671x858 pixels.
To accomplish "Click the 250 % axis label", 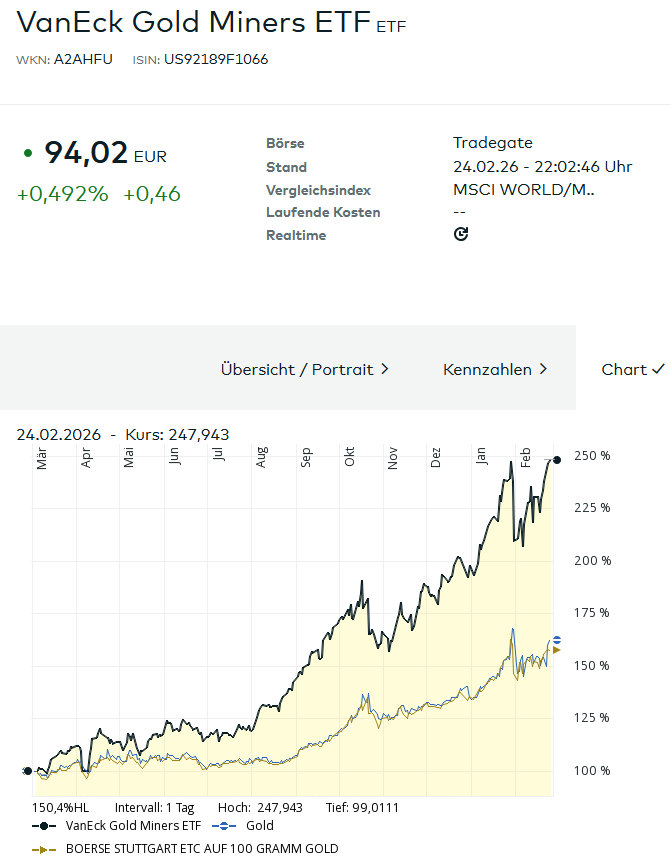I will tap(592, 456).
